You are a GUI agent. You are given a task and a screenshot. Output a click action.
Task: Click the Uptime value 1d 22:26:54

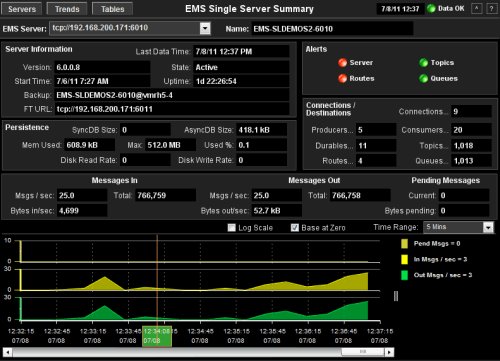click(x=241, y=81)
